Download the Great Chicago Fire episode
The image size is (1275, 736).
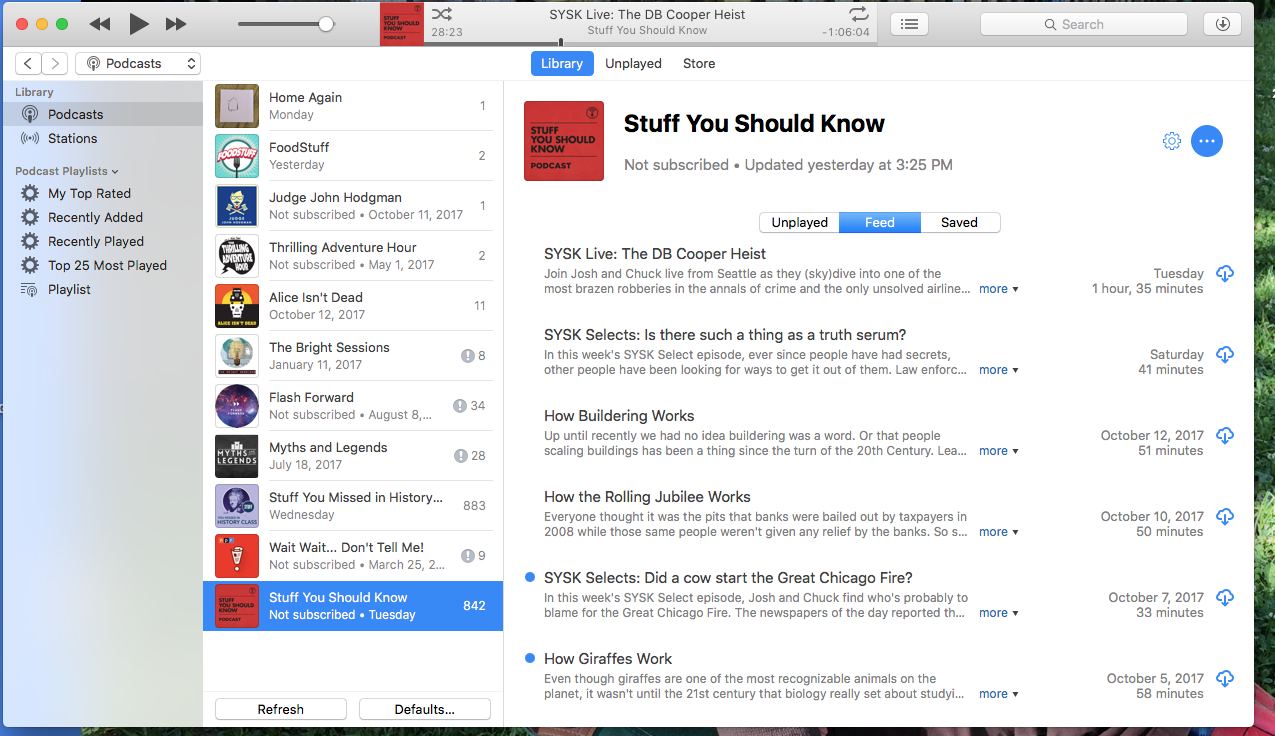pyautogui.click(x=1225, y=597)
